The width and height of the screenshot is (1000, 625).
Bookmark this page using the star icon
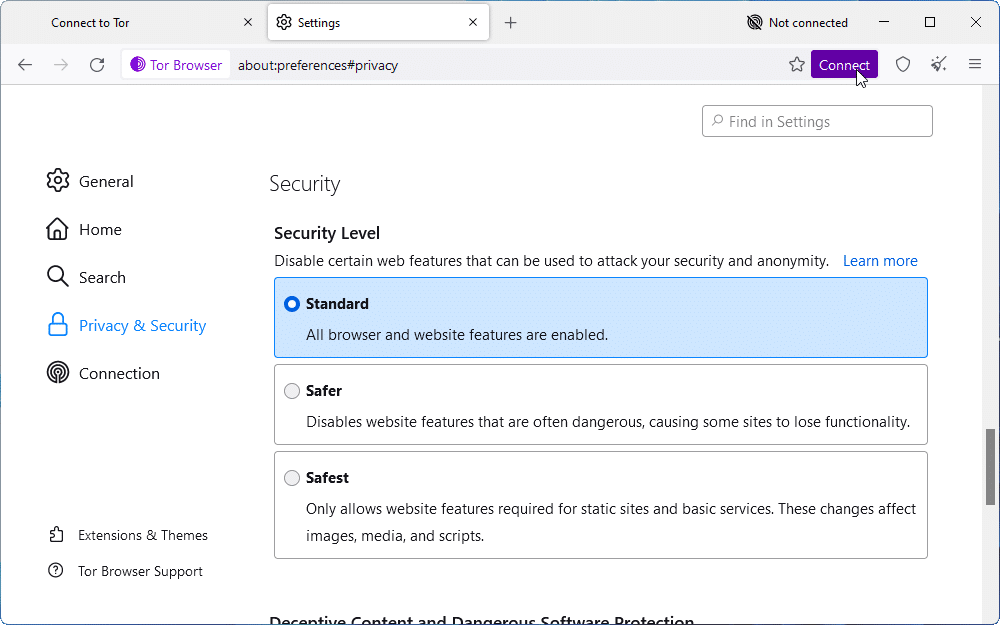(x=796, y=63)
